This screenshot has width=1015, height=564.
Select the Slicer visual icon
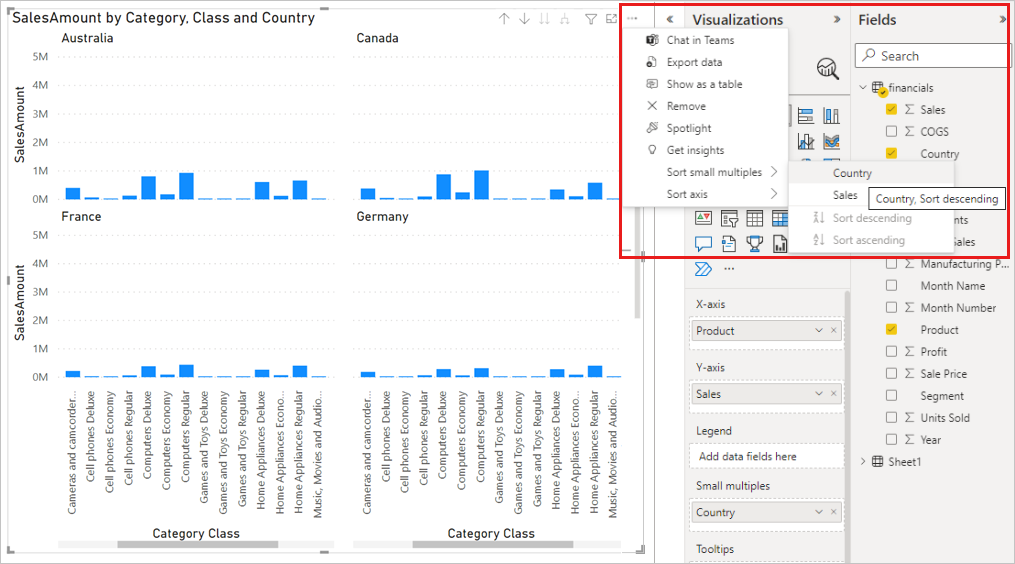pyautogui.click(x=730, y=219)
